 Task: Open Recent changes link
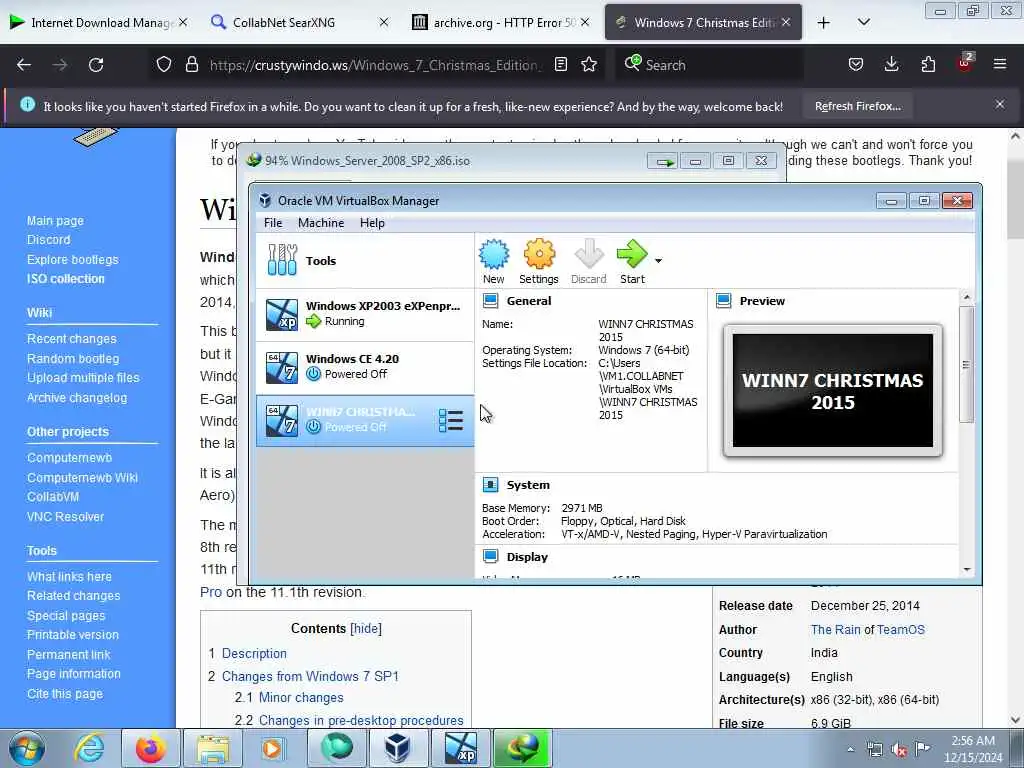click(71, 339)
